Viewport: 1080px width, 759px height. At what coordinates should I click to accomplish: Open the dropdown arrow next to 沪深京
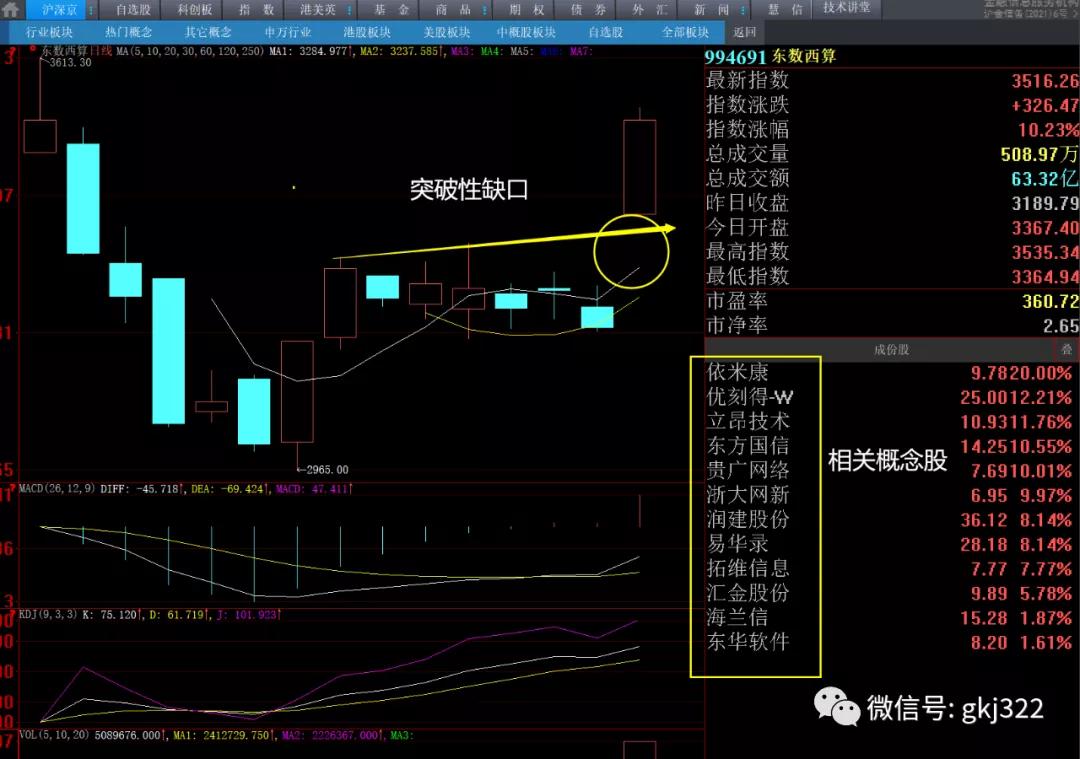pyautogui.click(x=90, y=10)
